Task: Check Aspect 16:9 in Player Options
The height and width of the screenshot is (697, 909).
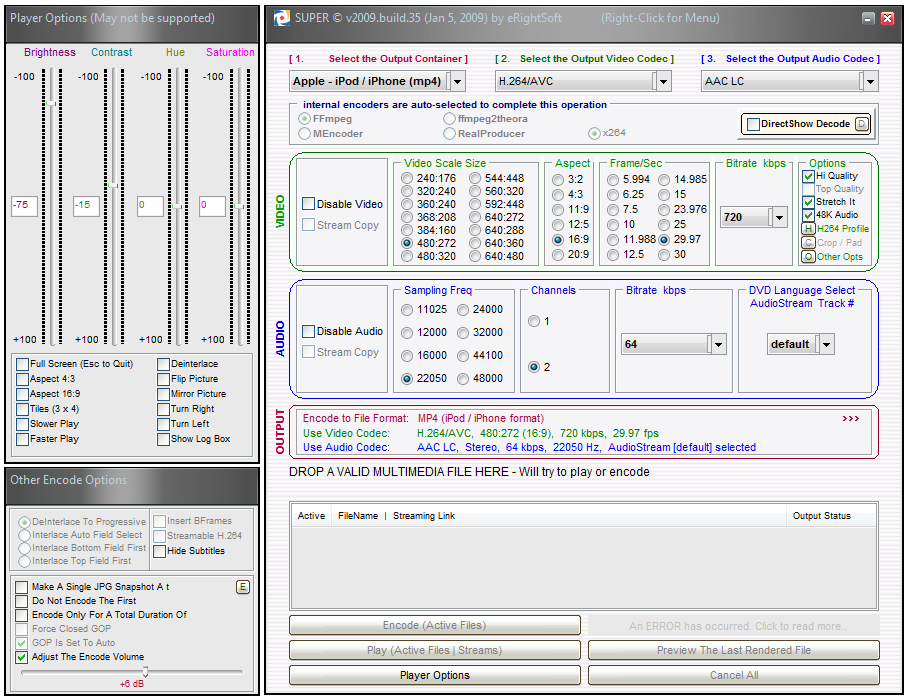Action: click(22, 394)
